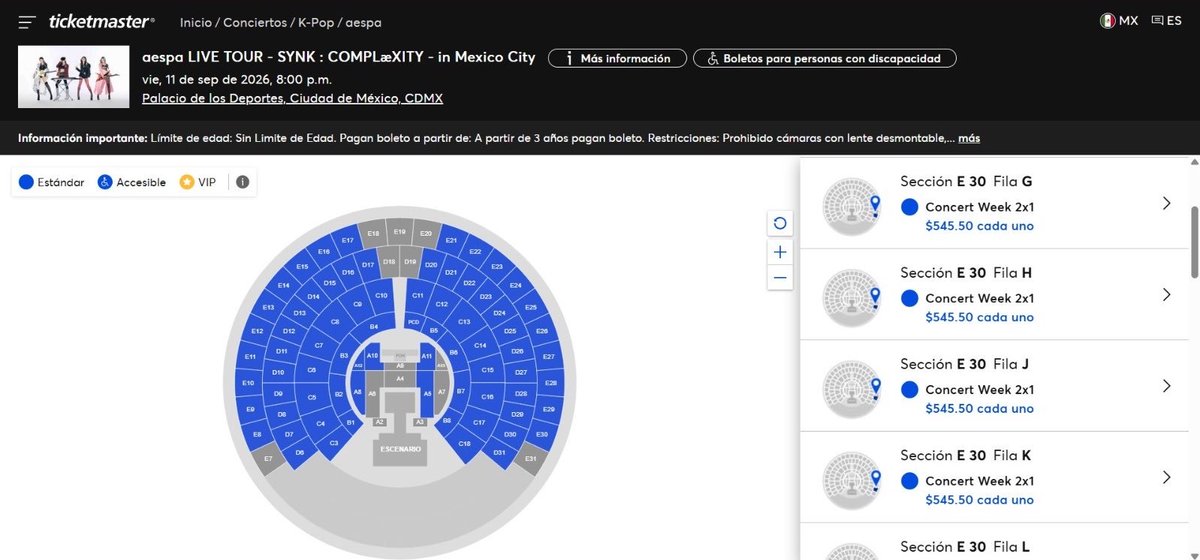Switch language via the ES selector
1200x560 pixels.
tap(1167, 21)
